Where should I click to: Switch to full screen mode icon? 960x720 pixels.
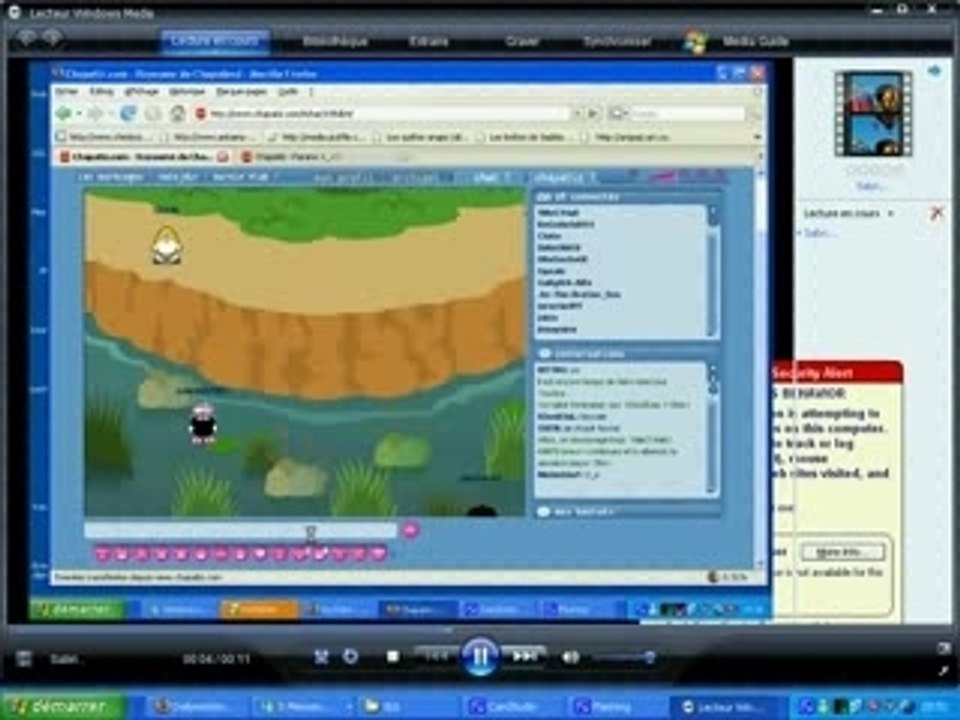point(943,648)
